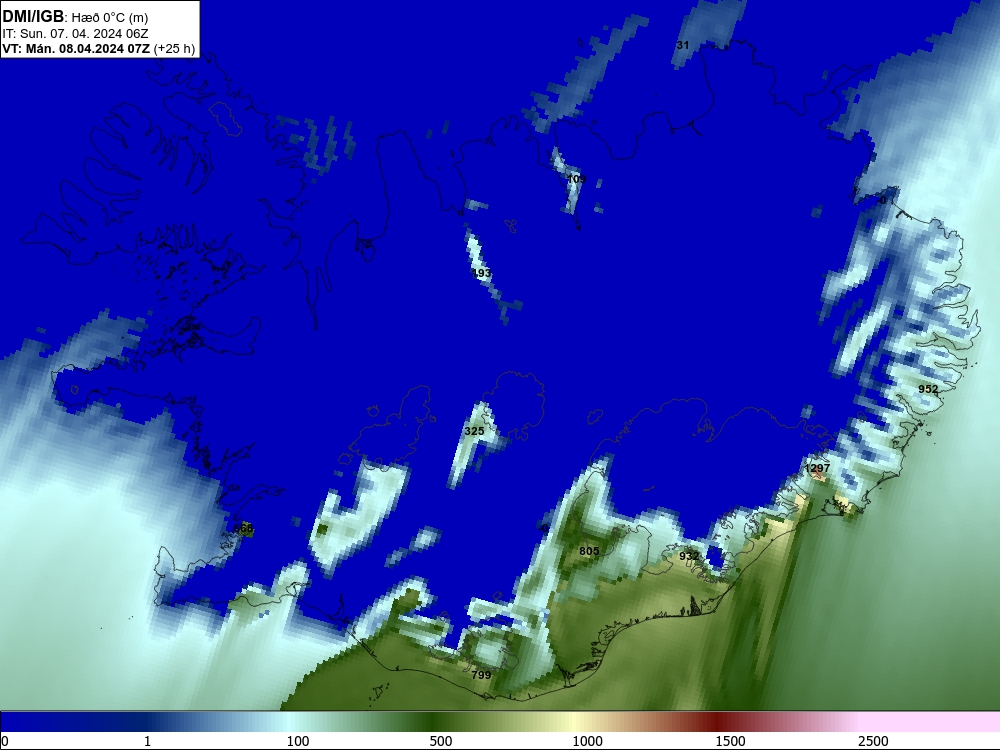Click the '(+25 h)' forecast offset text
Viewport: 1000px width, 750px height.
click(x=174, y=48)
